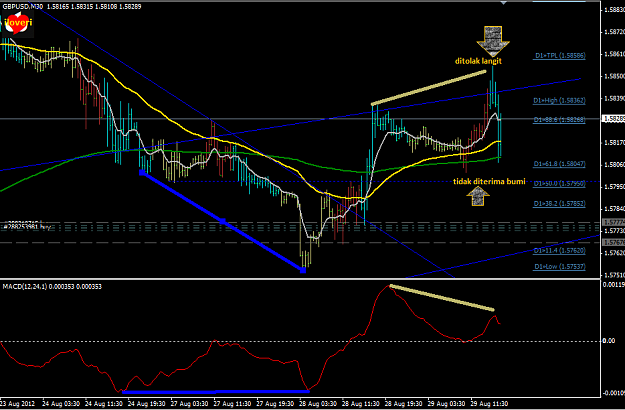This screenshot has width=625, height=410.
Task: Click the 'ditolak langit' text label
Action: pos(478,61)
